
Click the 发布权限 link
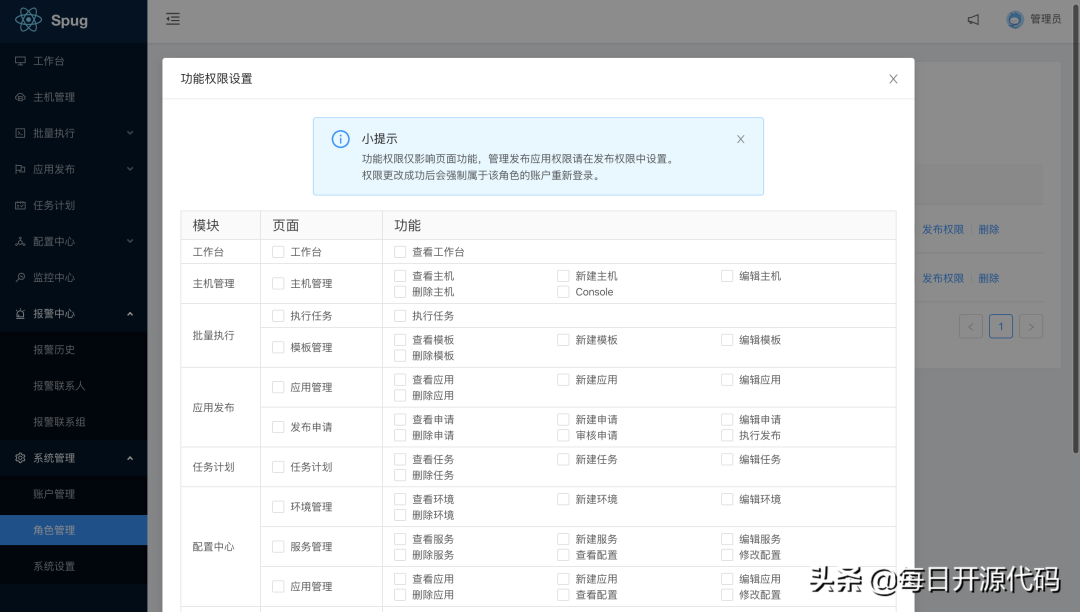point(942,229)
